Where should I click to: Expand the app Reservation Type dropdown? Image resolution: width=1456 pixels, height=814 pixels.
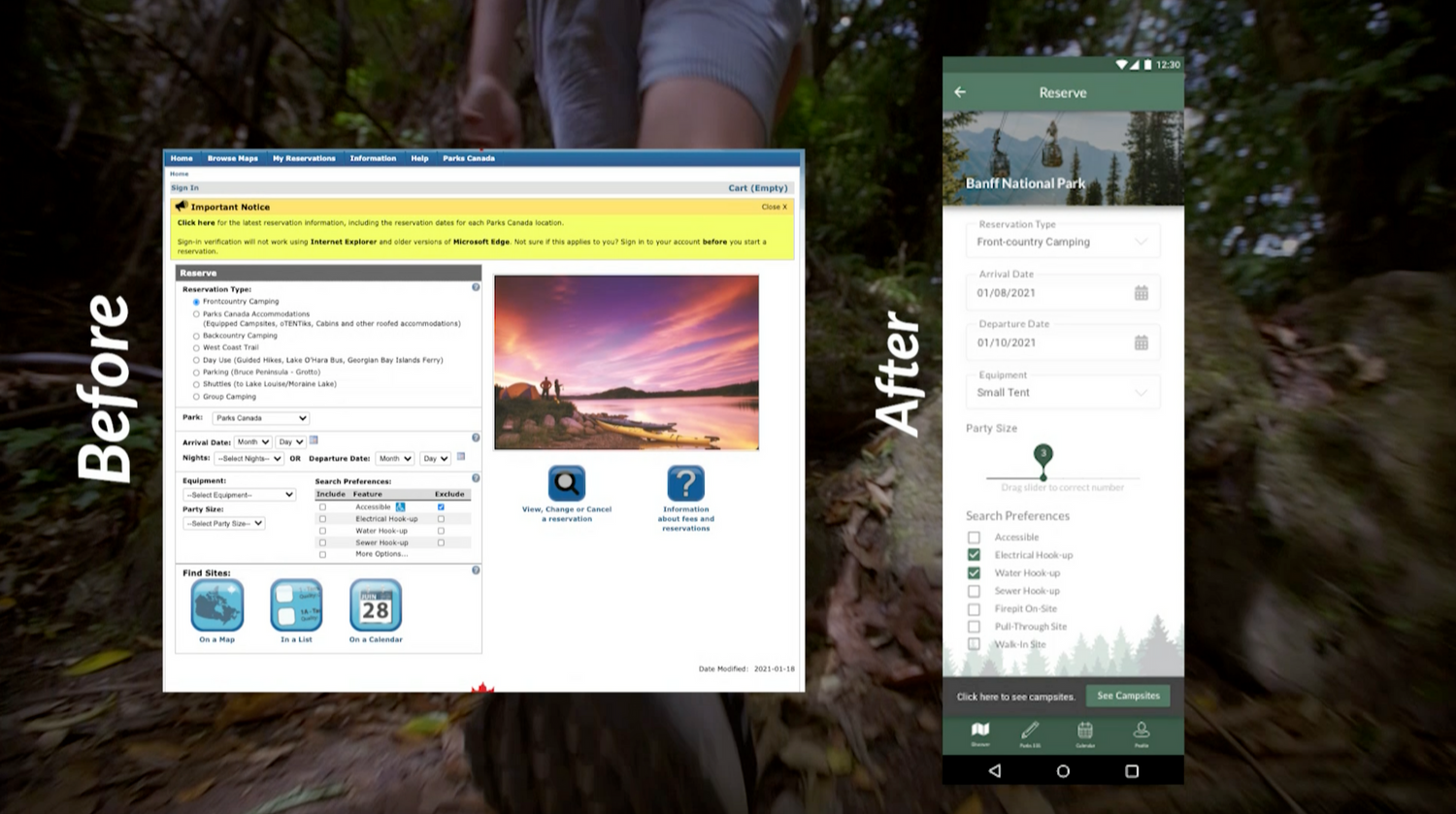[1063, 242]
